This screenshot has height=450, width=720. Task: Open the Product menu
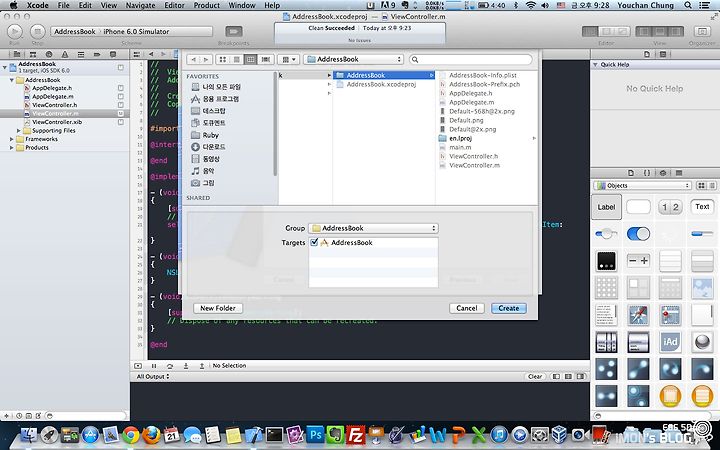207,5
